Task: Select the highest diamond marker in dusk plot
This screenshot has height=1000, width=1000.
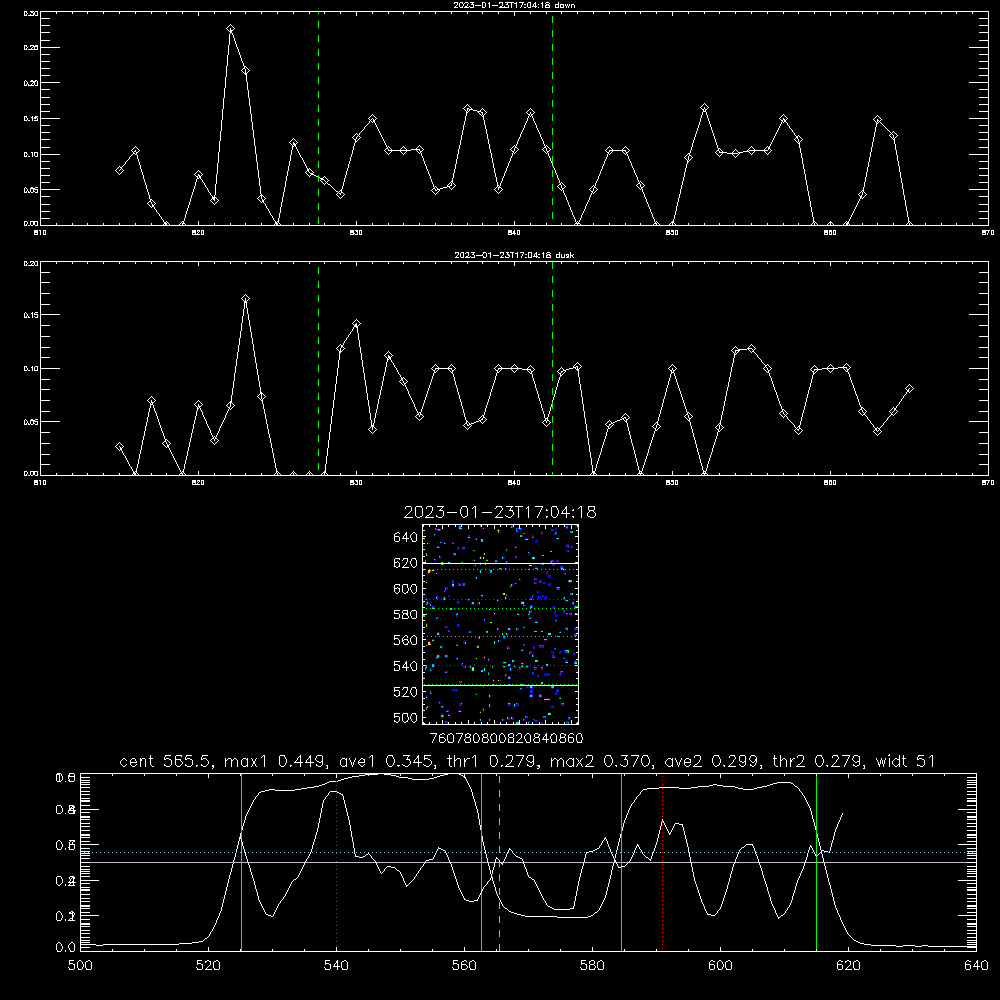Action: [246, 298]
